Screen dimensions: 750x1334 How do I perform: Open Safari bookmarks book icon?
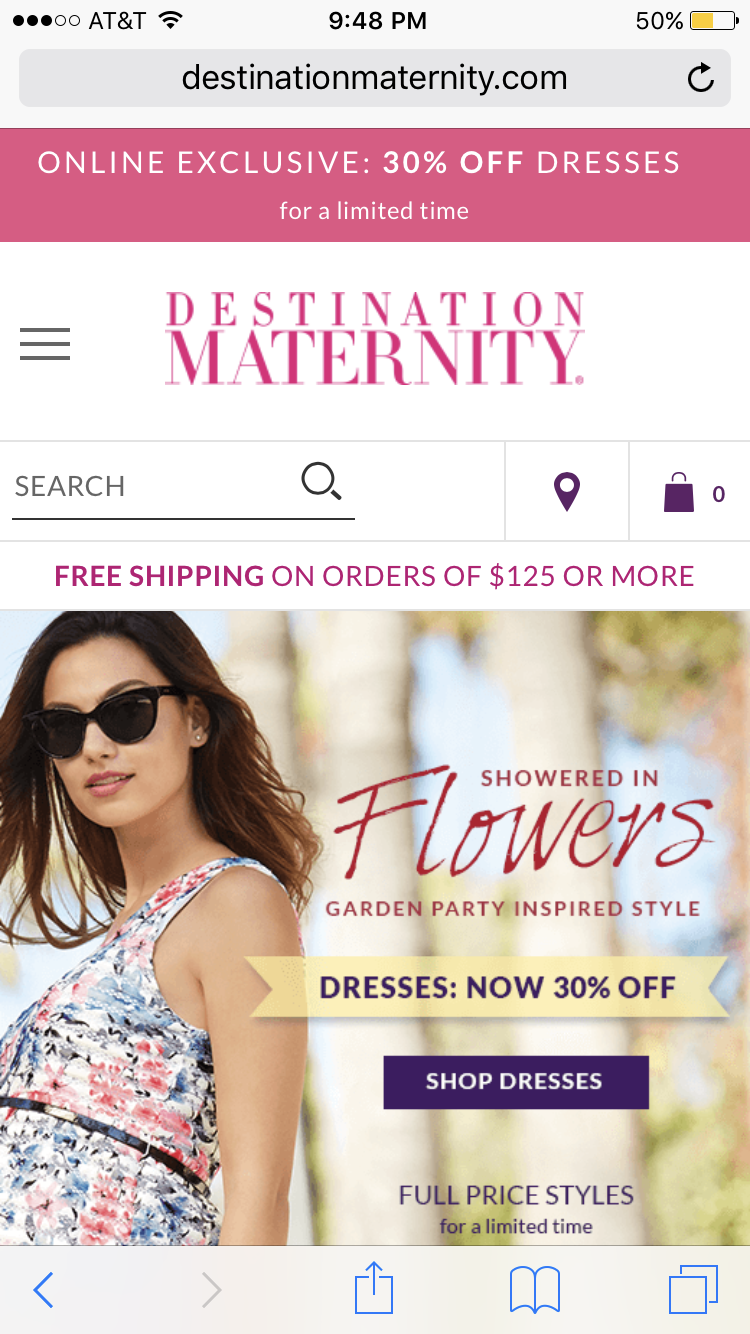535,1290
